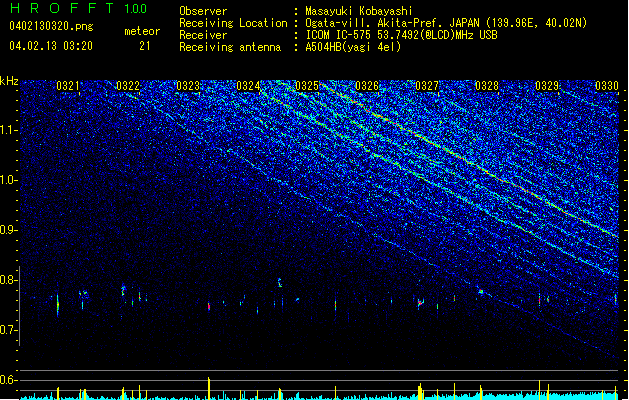Click the kHz axis unit label
This screenshot has height=400, width=629.
tap(9, 81)
